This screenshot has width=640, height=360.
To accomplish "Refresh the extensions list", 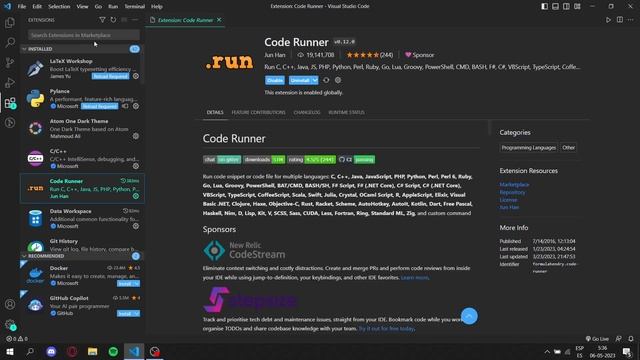I will (113, 20).
